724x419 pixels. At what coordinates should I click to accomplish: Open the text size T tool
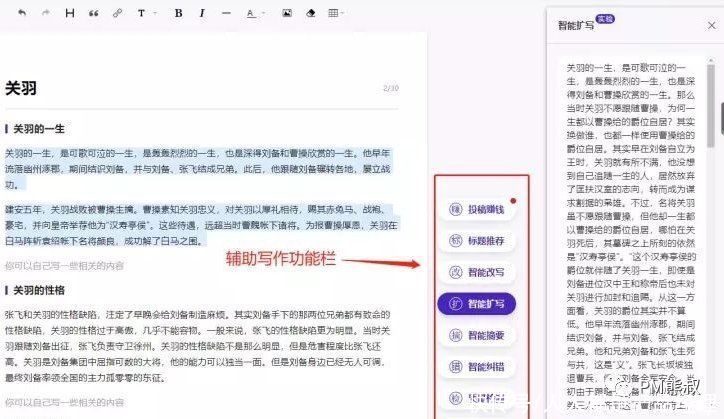(x=141, y=13)
